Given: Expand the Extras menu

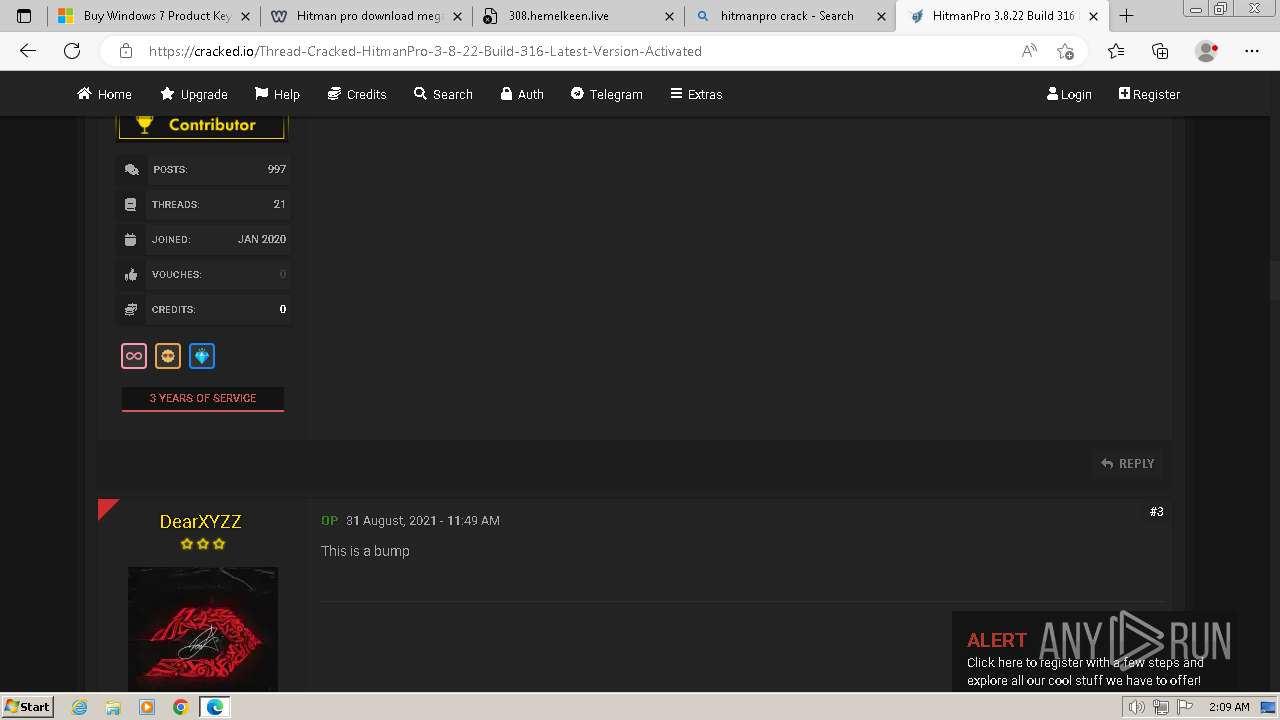Looking at the screenshot, I should 696,94.
